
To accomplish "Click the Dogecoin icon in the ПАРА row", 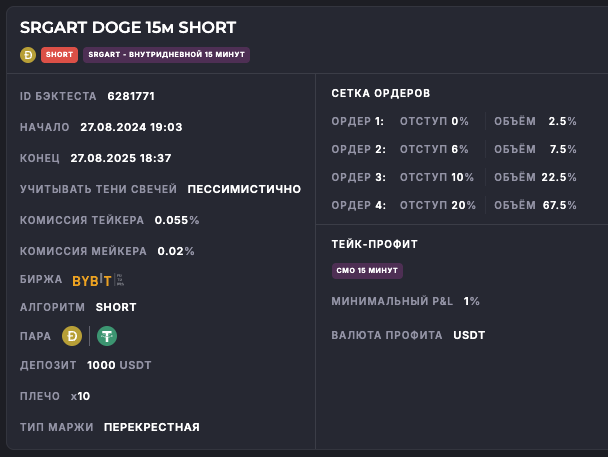I will click(72, 336).
